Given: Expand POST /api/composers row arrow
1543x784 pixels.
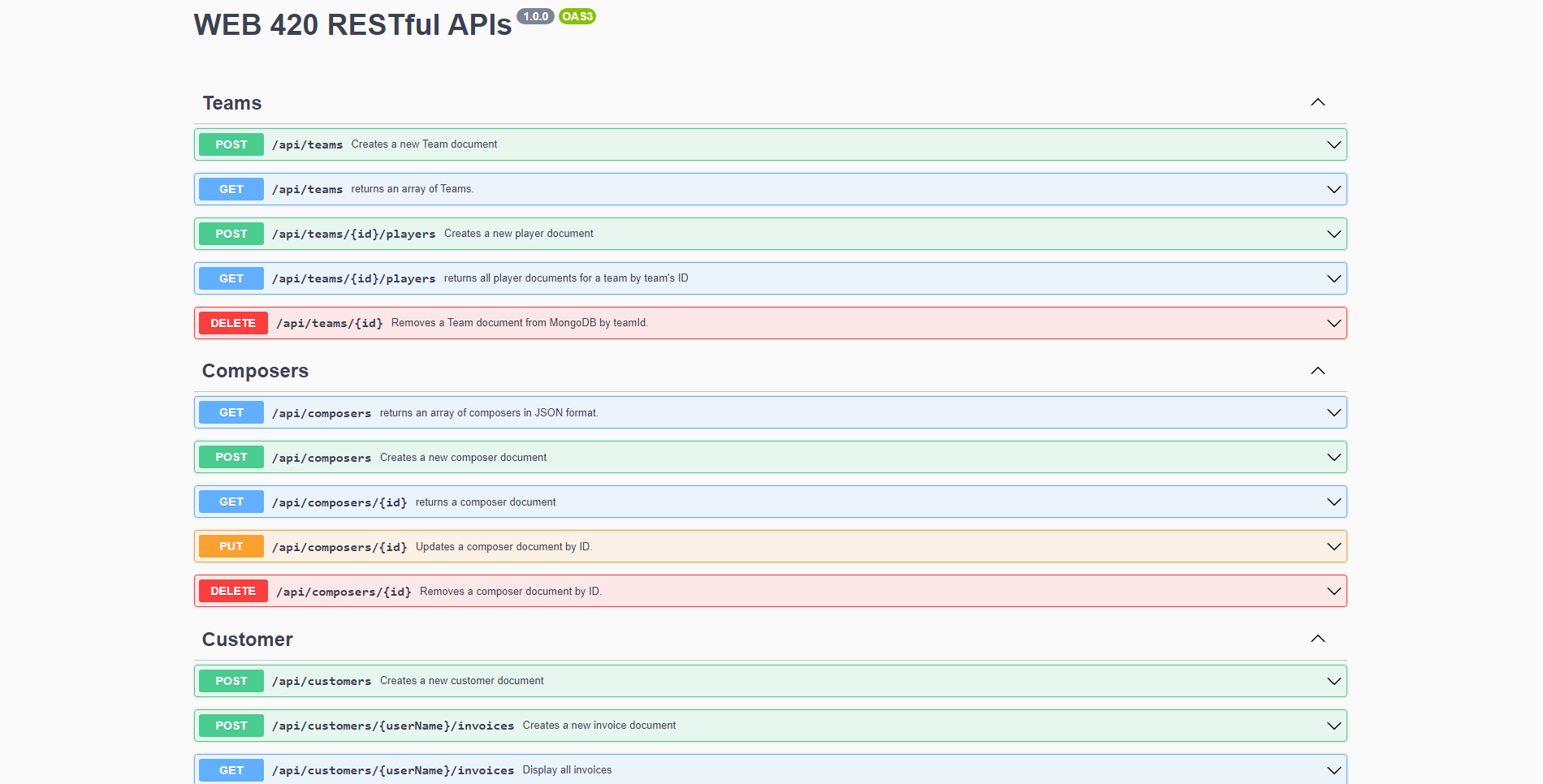Looking at the screenshot, I should tap(1333, 457).
